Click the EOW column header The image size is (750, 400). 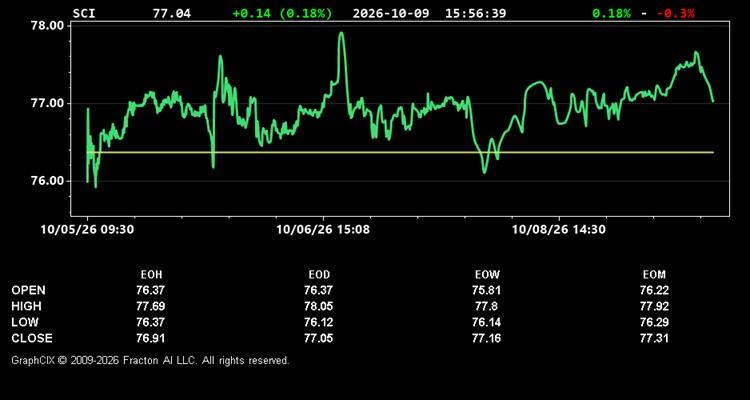click(x=487, y=275)
